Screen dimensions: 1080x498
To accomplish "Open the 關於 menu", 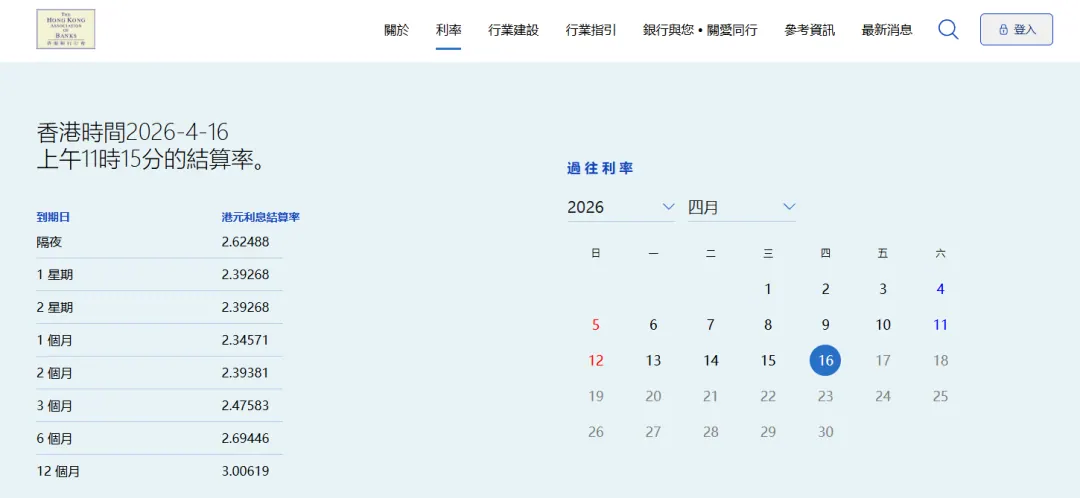I will click(396, 30).
